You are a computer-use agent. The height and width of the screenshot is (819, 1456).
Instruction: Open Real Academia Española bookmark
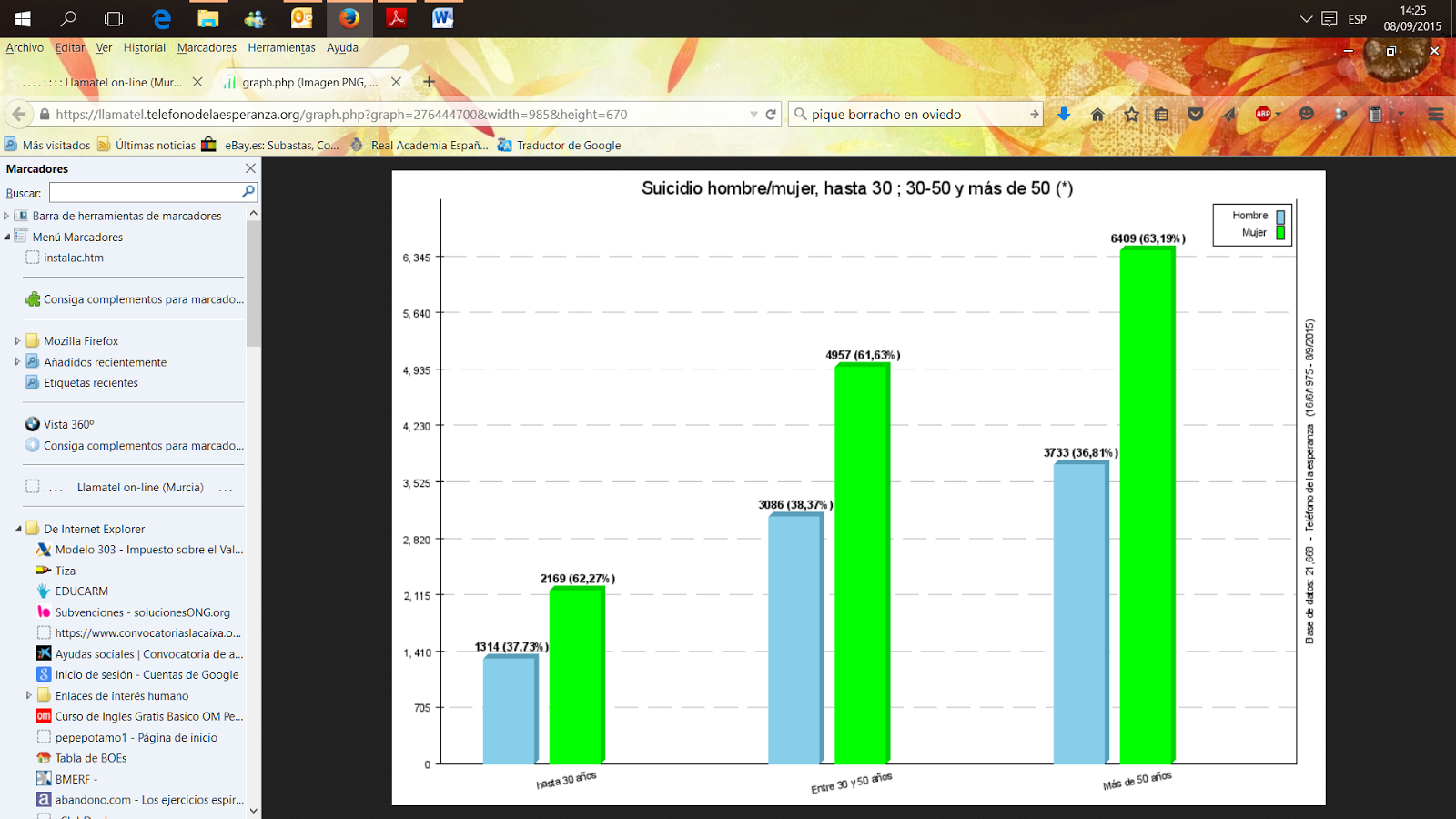pos(420,145)
